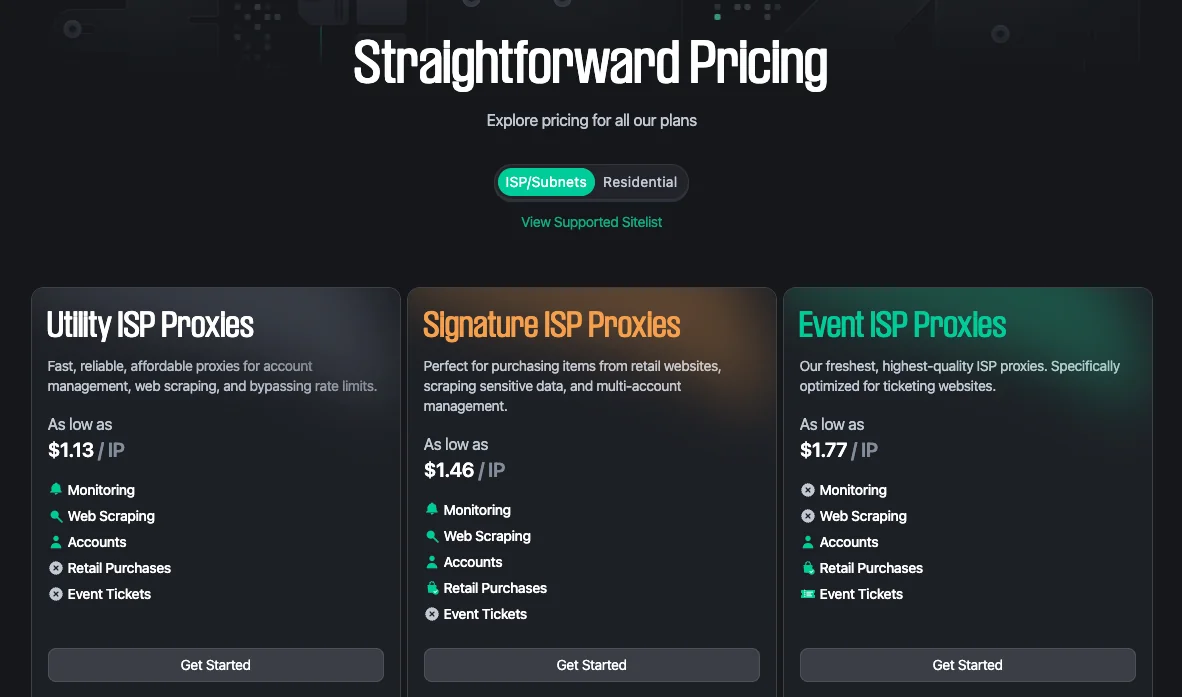
Task: Click the crossed-out Retail Purchases icon on Utility card
Action: point(56,568)
